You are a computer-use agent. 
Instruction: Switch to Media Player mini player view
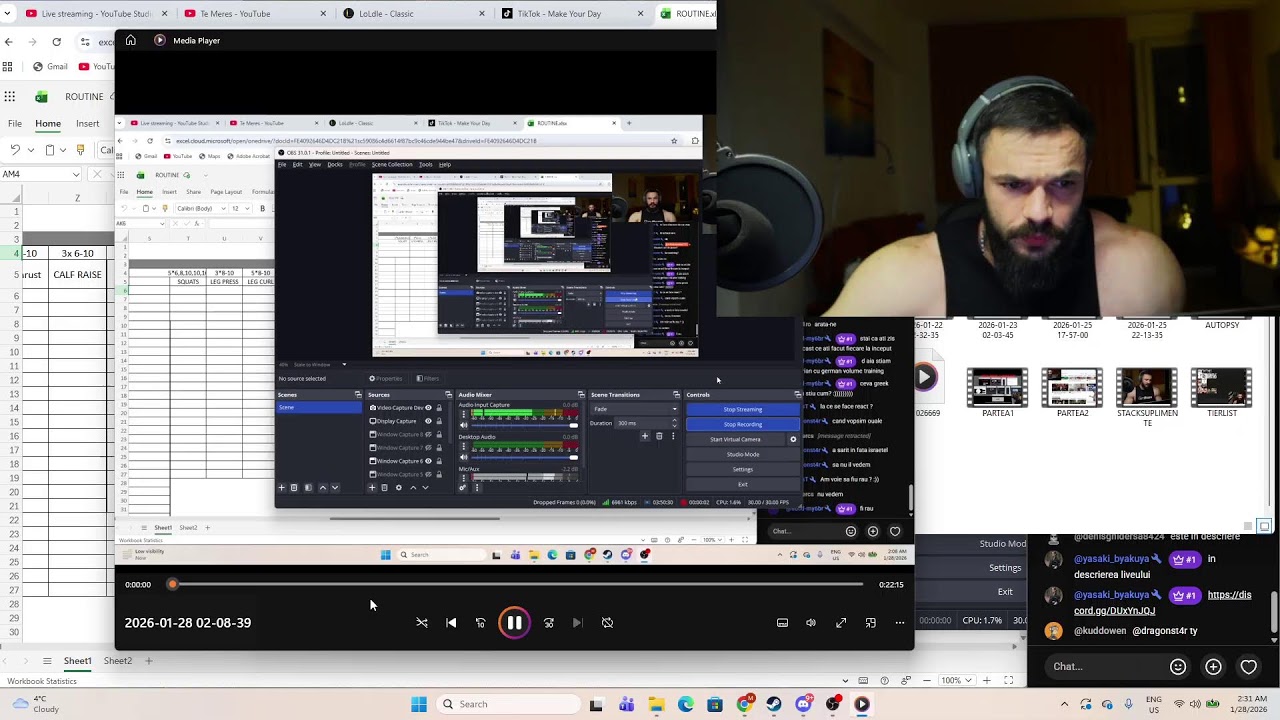[870, 623]
